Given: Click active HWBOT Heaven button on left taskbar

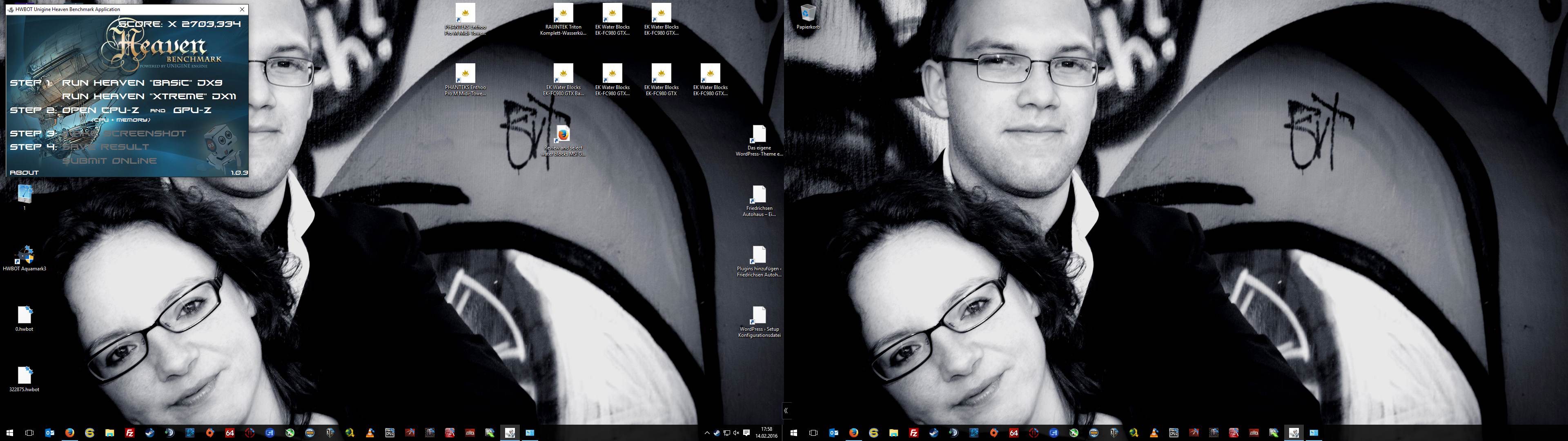Looking at the screenshot, I should click(510, 432).
